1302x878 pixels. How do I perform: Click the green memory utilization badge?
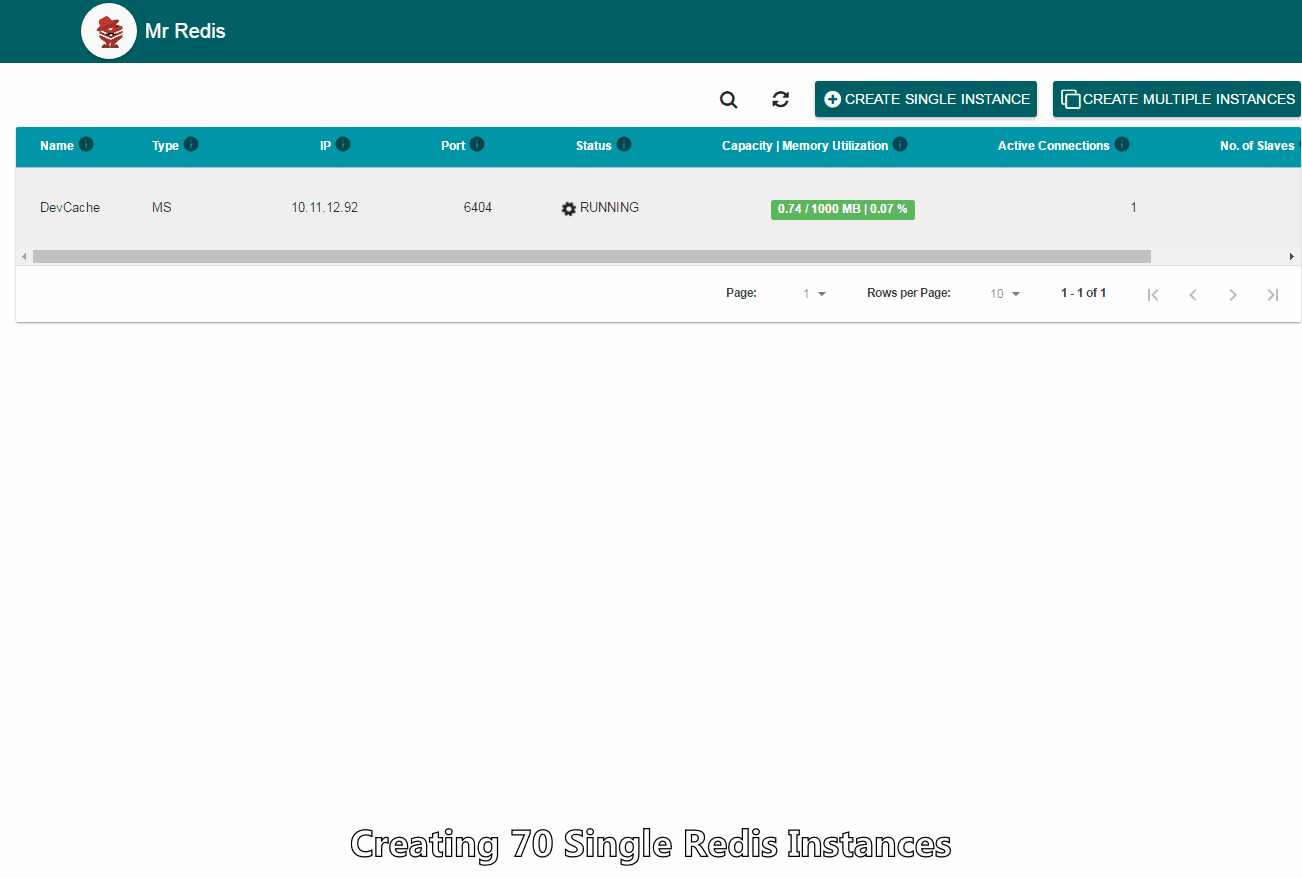(843, 209)
